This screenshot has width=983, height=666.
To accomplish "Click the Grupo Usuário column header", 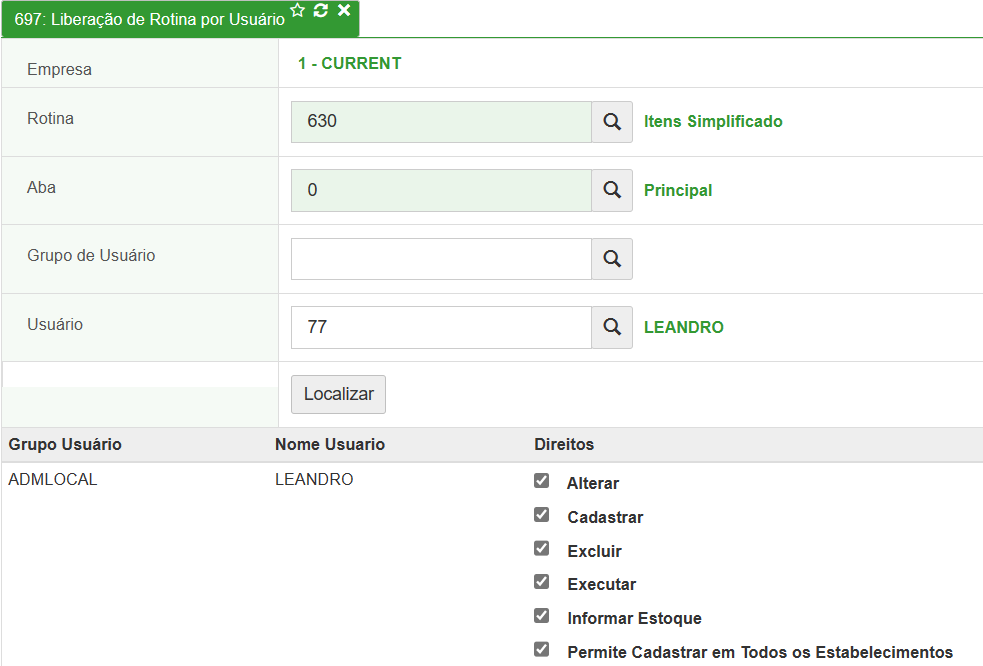I will [65, 444].
